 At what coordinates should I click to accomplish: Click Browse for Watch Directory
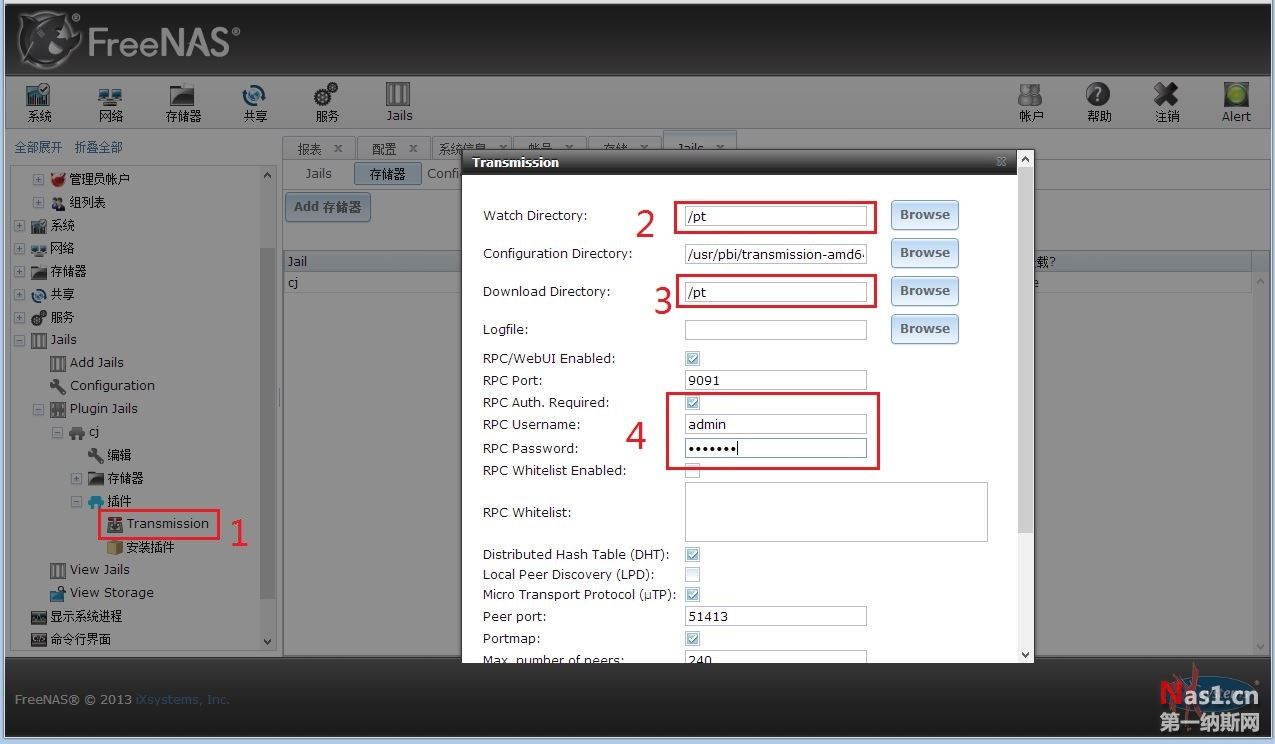point(925,215)
